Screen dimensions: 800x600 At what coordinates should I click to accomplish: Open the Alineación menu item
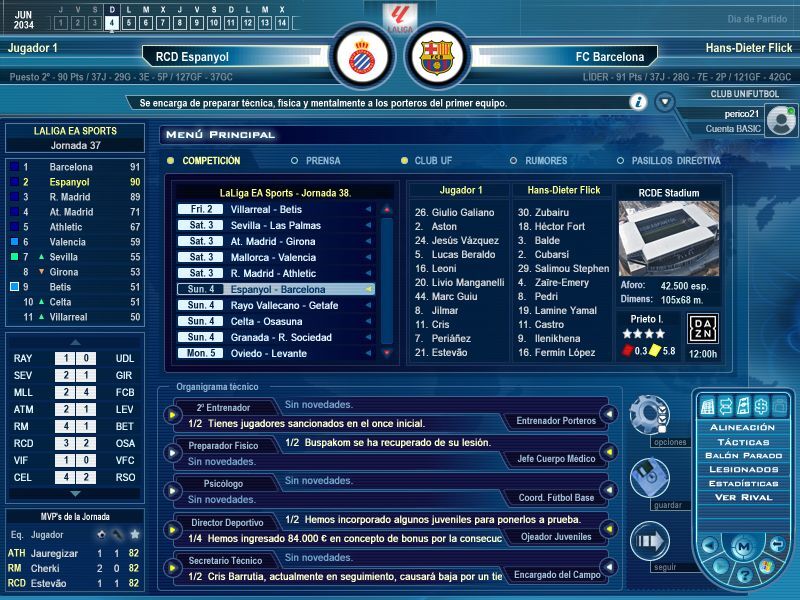[742, 427]
